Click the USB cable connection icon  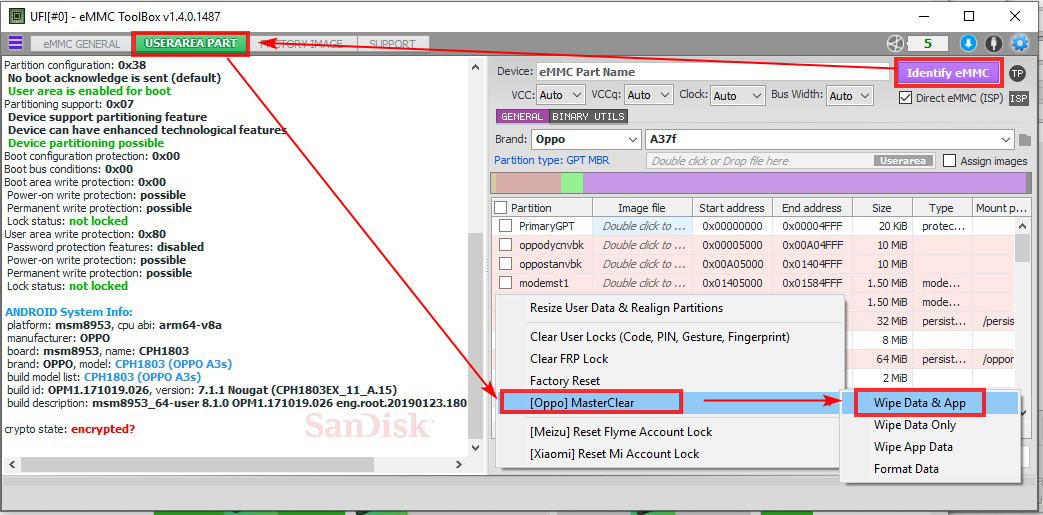click(x=994, y=44)
